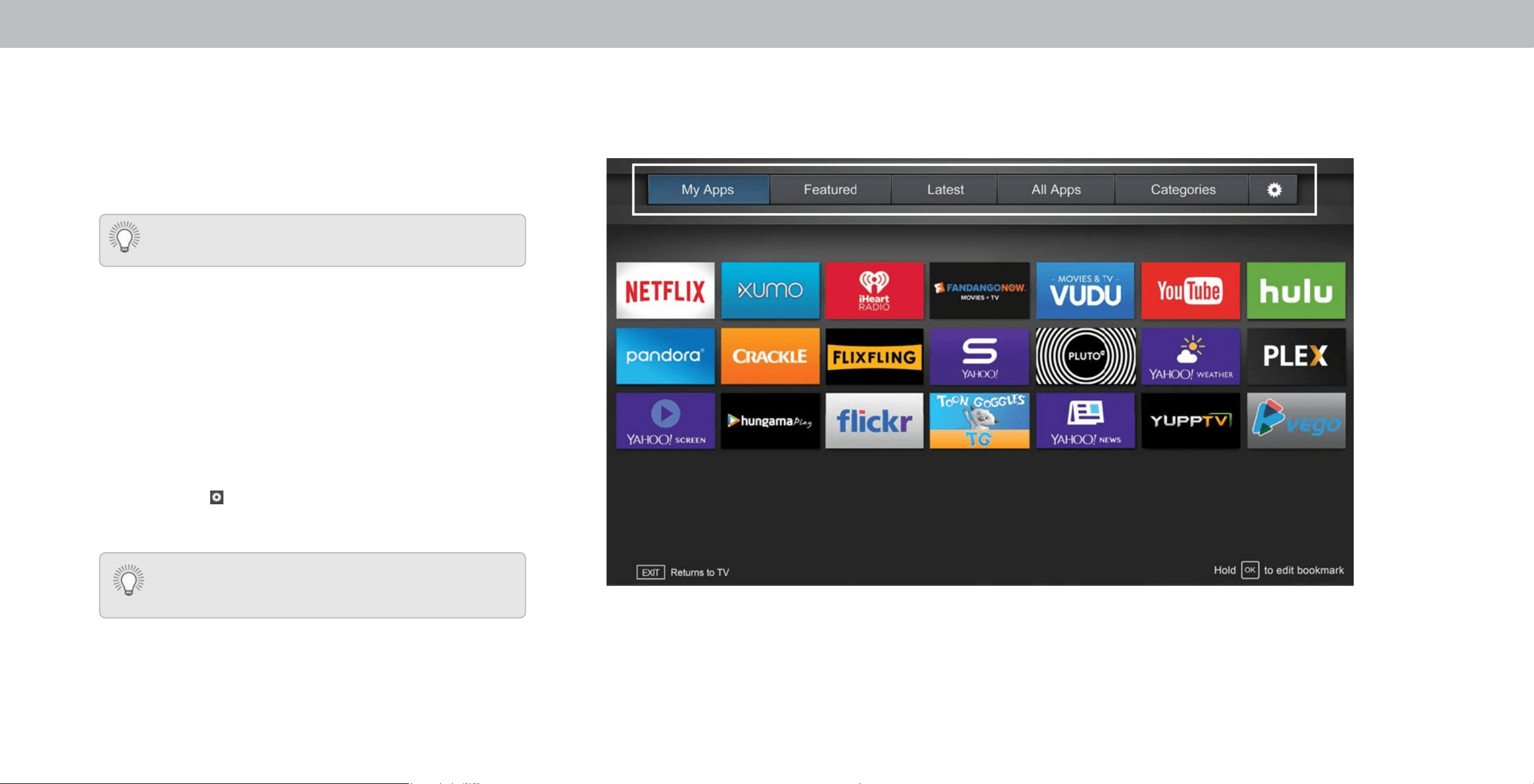Open settings via the gear tab
Screen dimensions: 1534x784
pos(1273,190)
